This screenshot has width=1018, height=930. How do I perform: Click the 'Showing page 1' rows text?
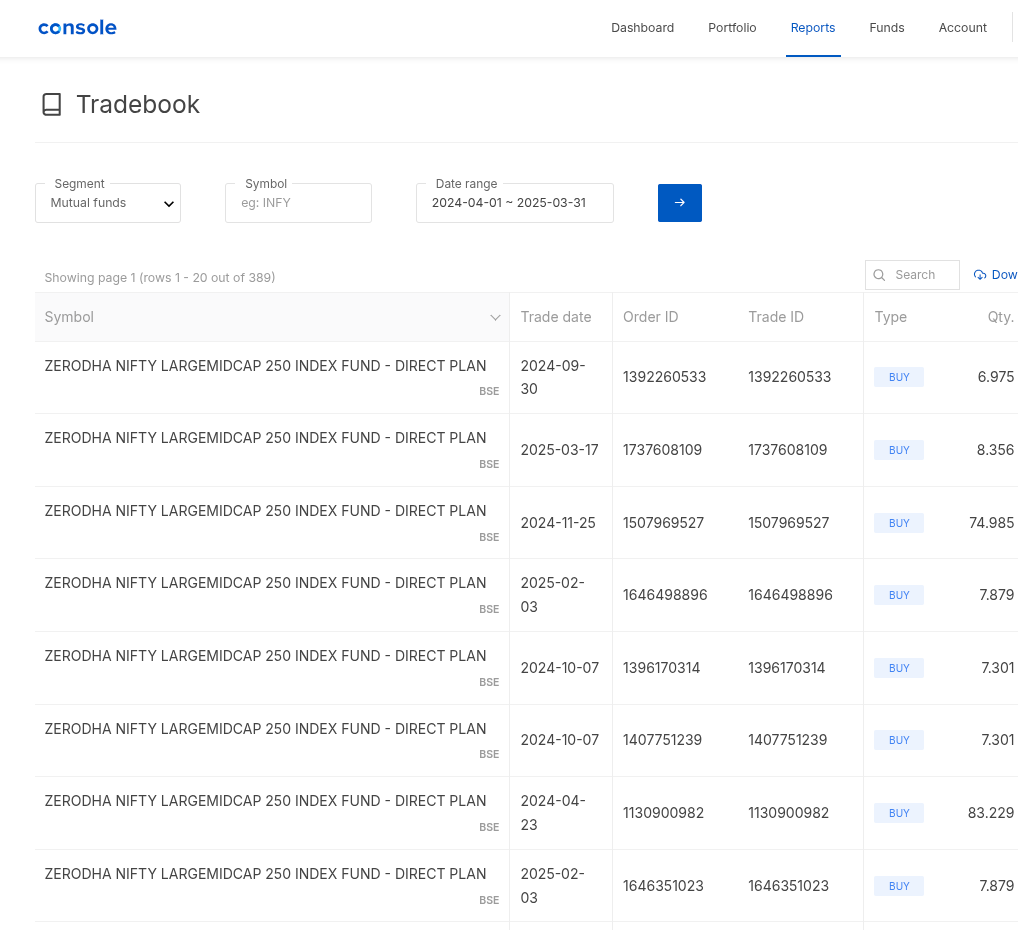pyautogui.click(x=160, y=277)
